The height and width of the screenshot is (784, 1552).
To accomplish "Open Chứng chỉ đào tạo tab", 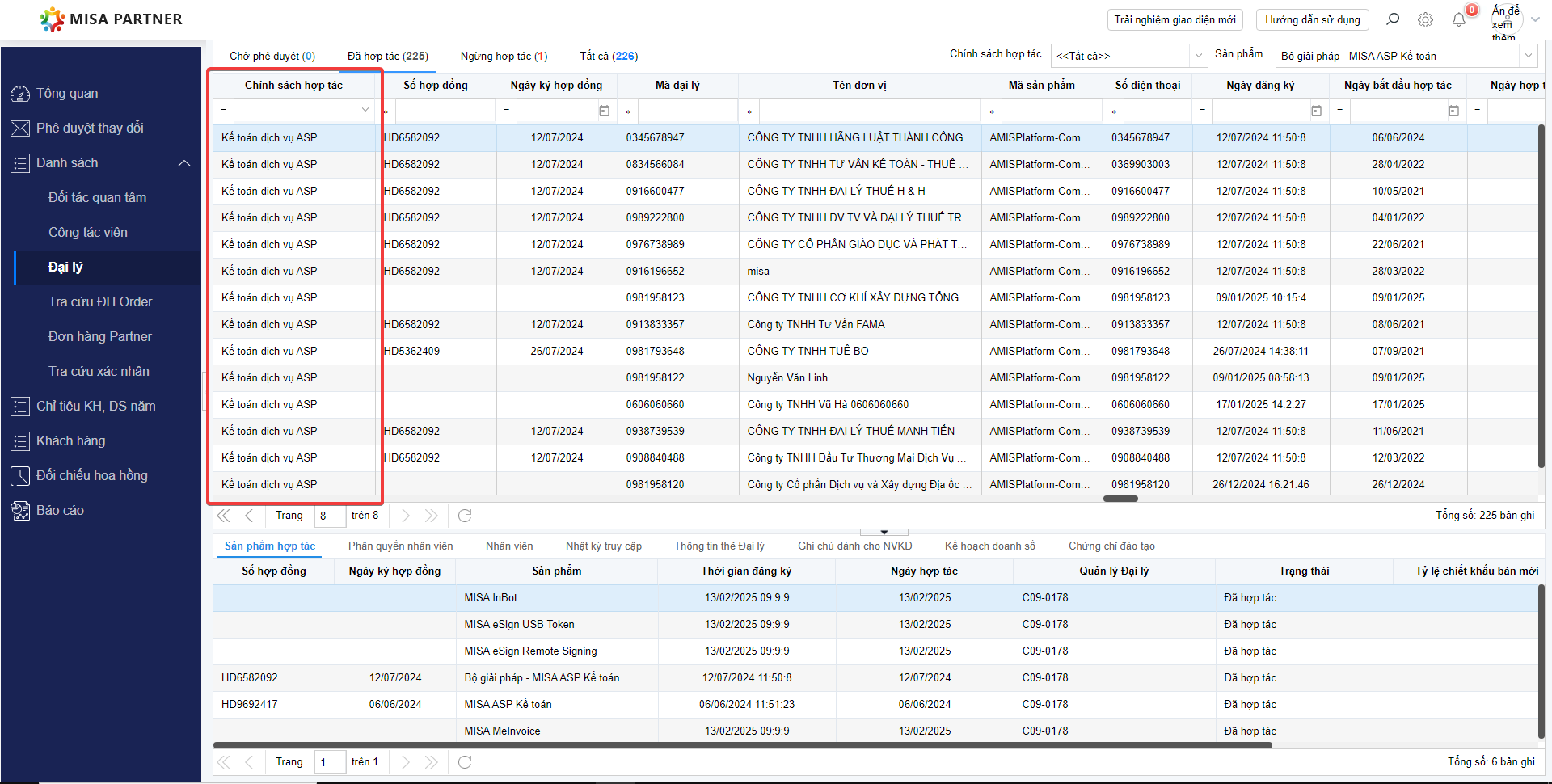I will point(1112,546).
